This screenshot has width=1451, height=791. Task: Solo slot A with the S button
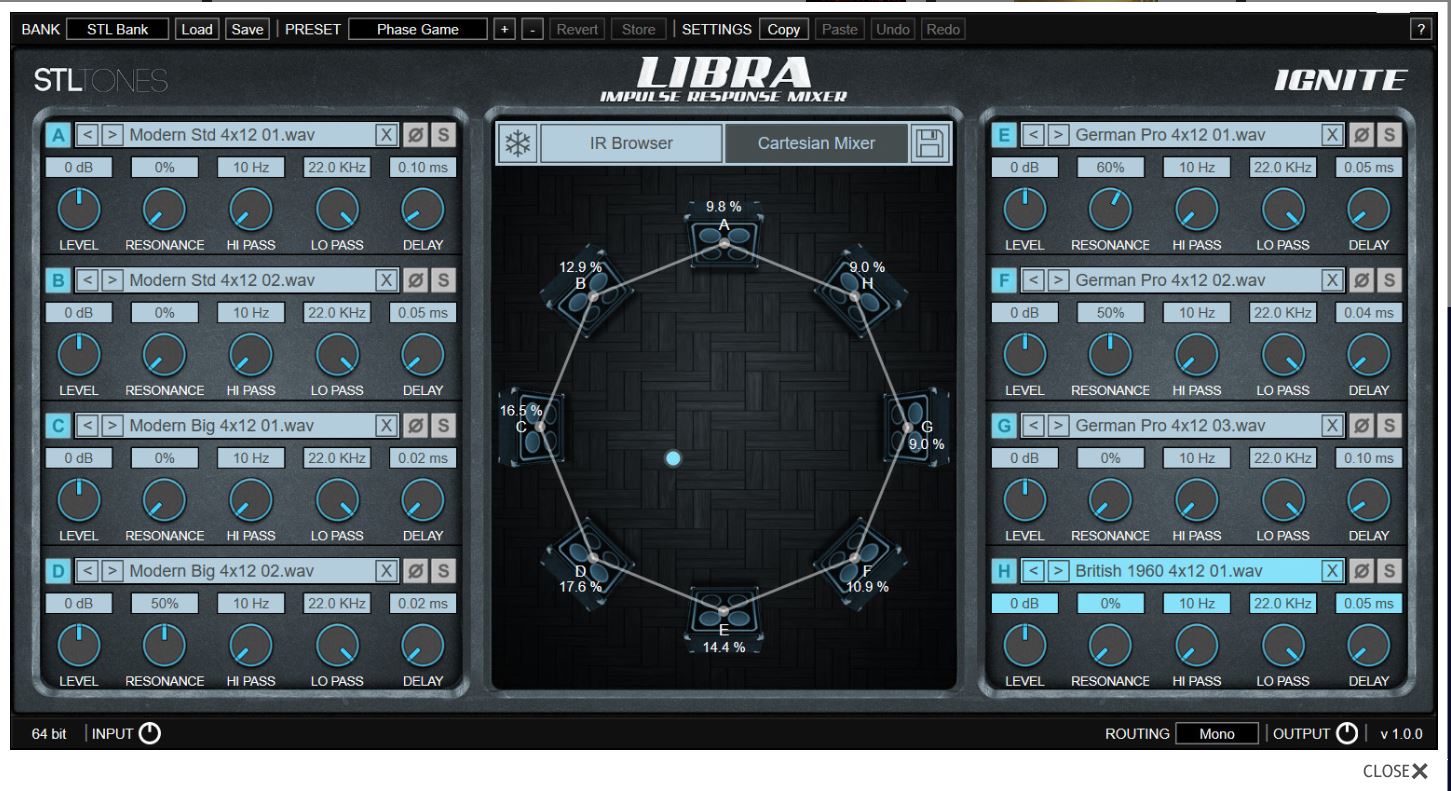[444, 135]
